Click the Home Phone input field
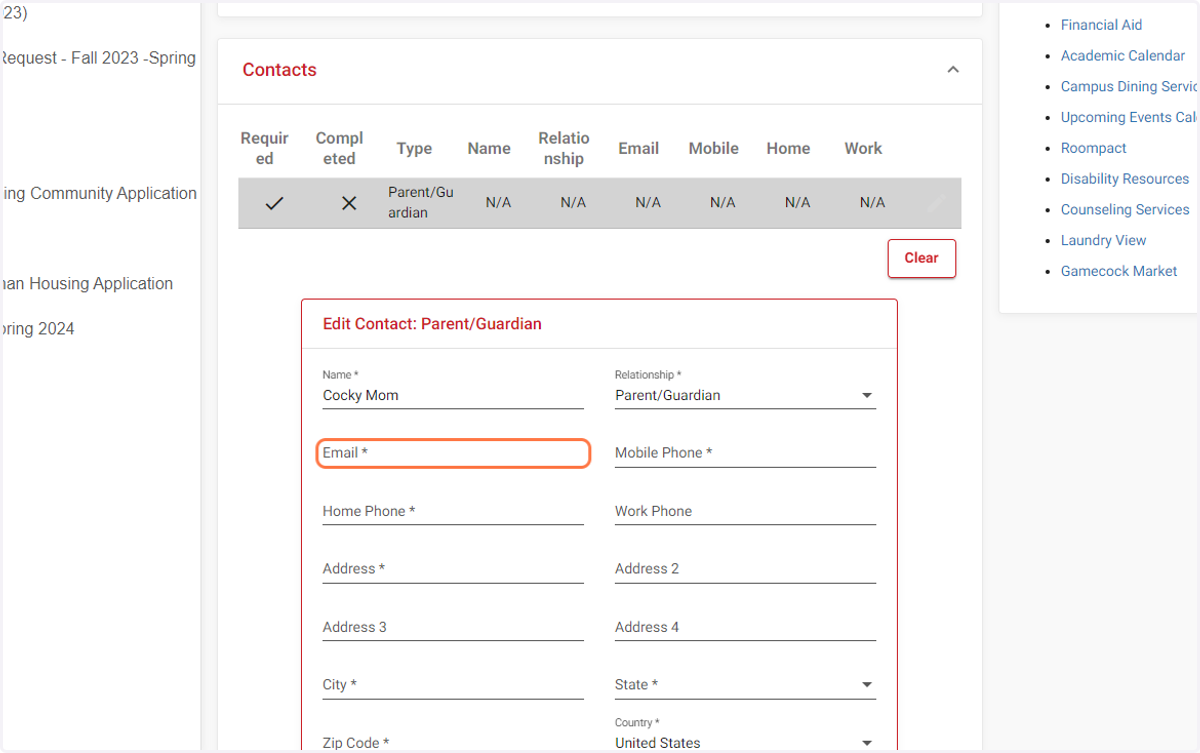Screen dimensions: 1200x753 coord(453,511)
